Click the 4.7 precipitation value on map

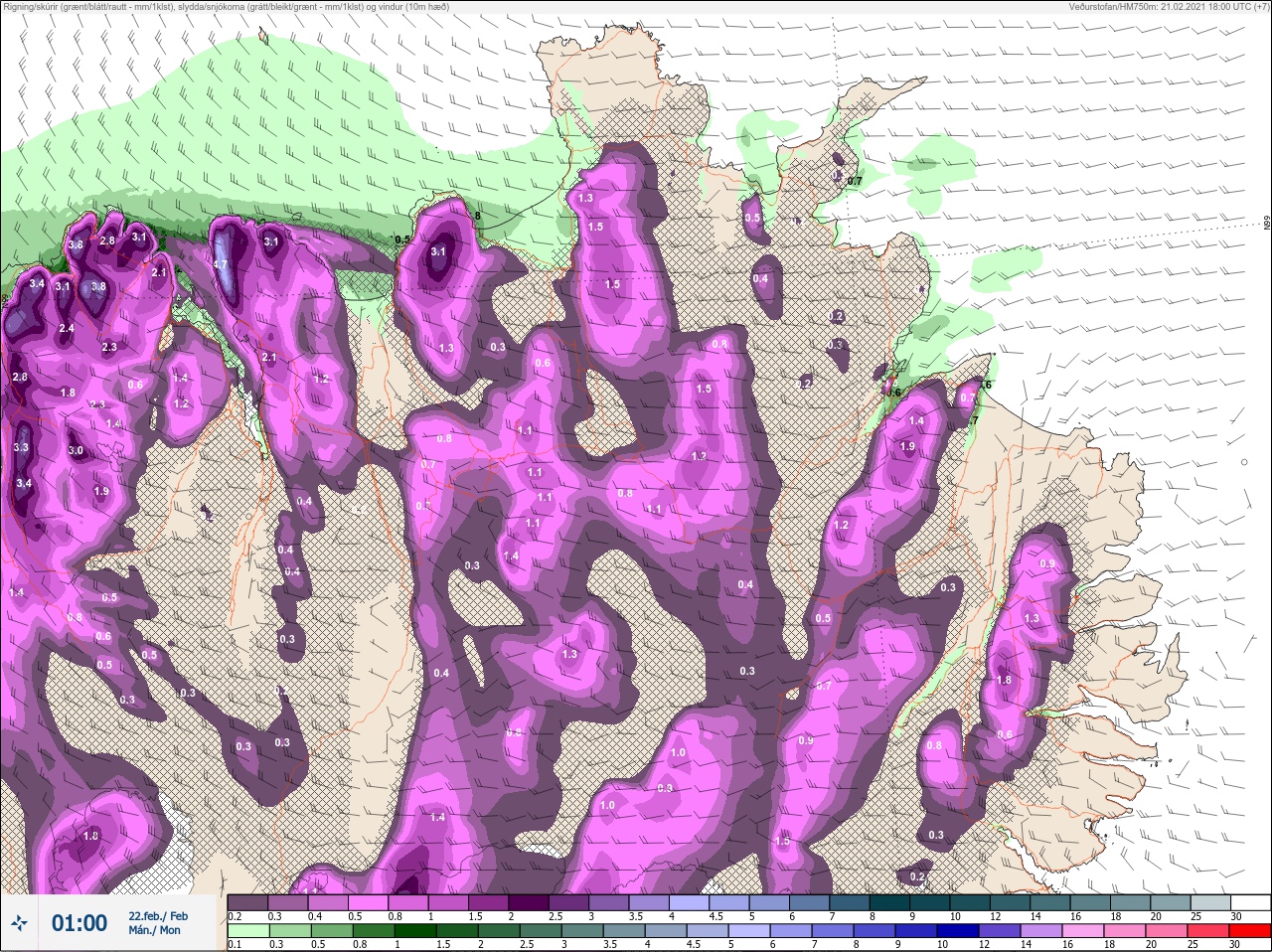point(221,264)
